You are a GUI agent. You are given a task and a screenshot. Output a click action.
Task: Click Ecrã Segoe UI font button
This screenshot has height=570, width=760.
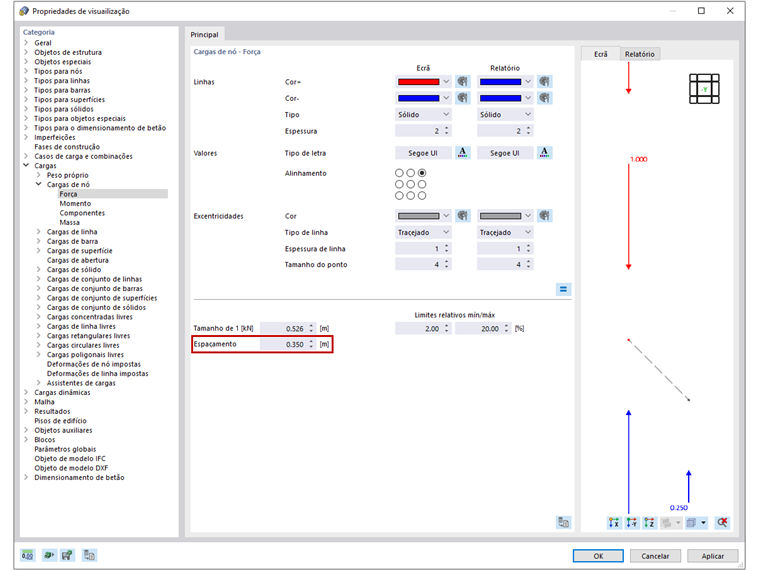coord(423,153)
